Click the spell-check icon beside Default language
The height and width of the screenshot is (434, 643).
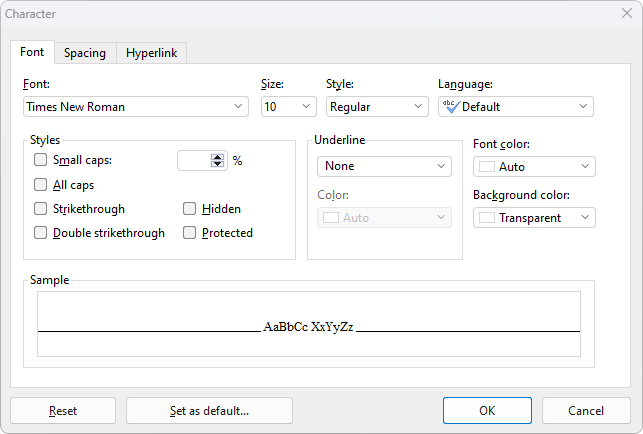tap(451, 107)
